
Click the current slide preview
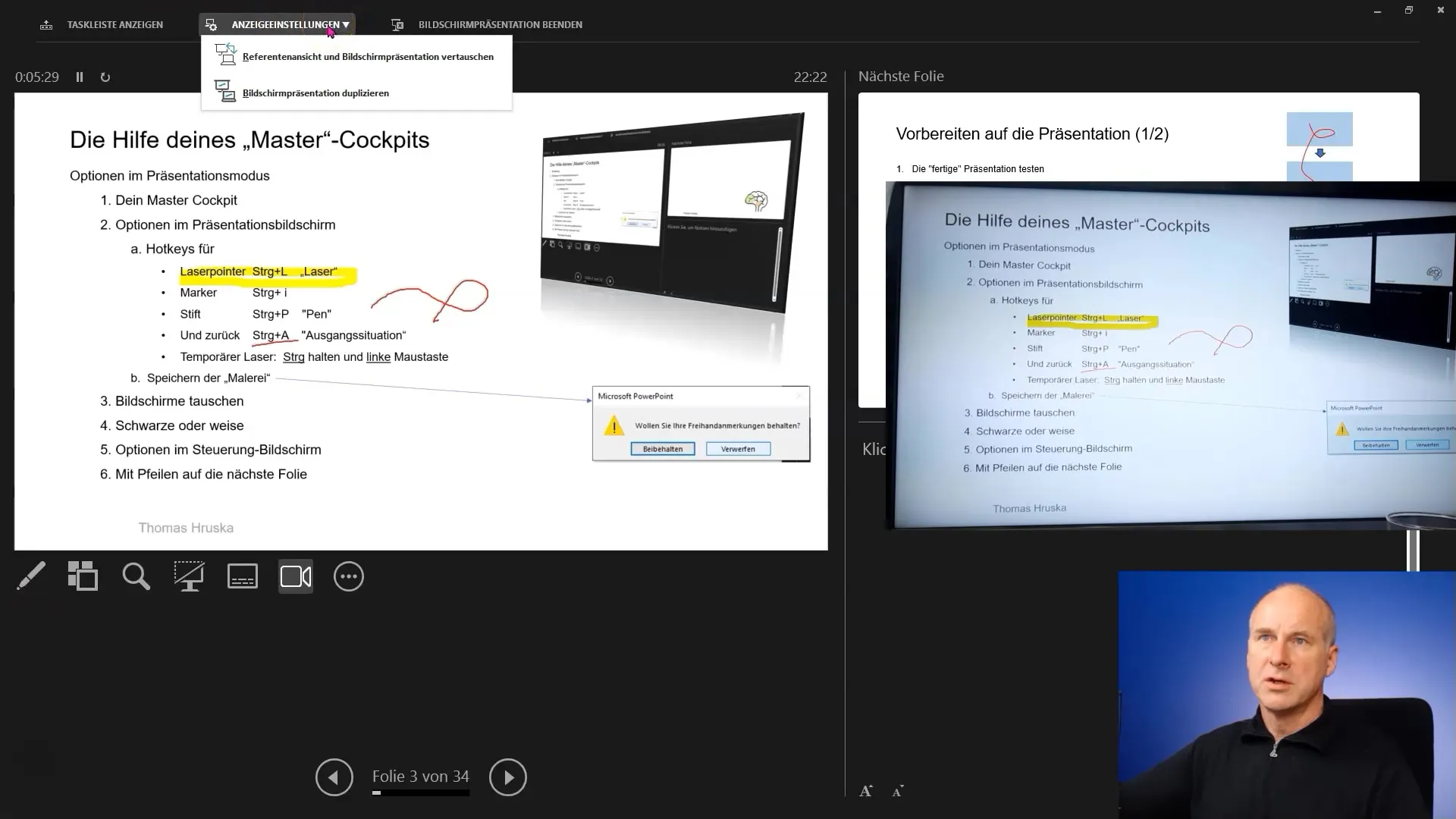point(421,322)
